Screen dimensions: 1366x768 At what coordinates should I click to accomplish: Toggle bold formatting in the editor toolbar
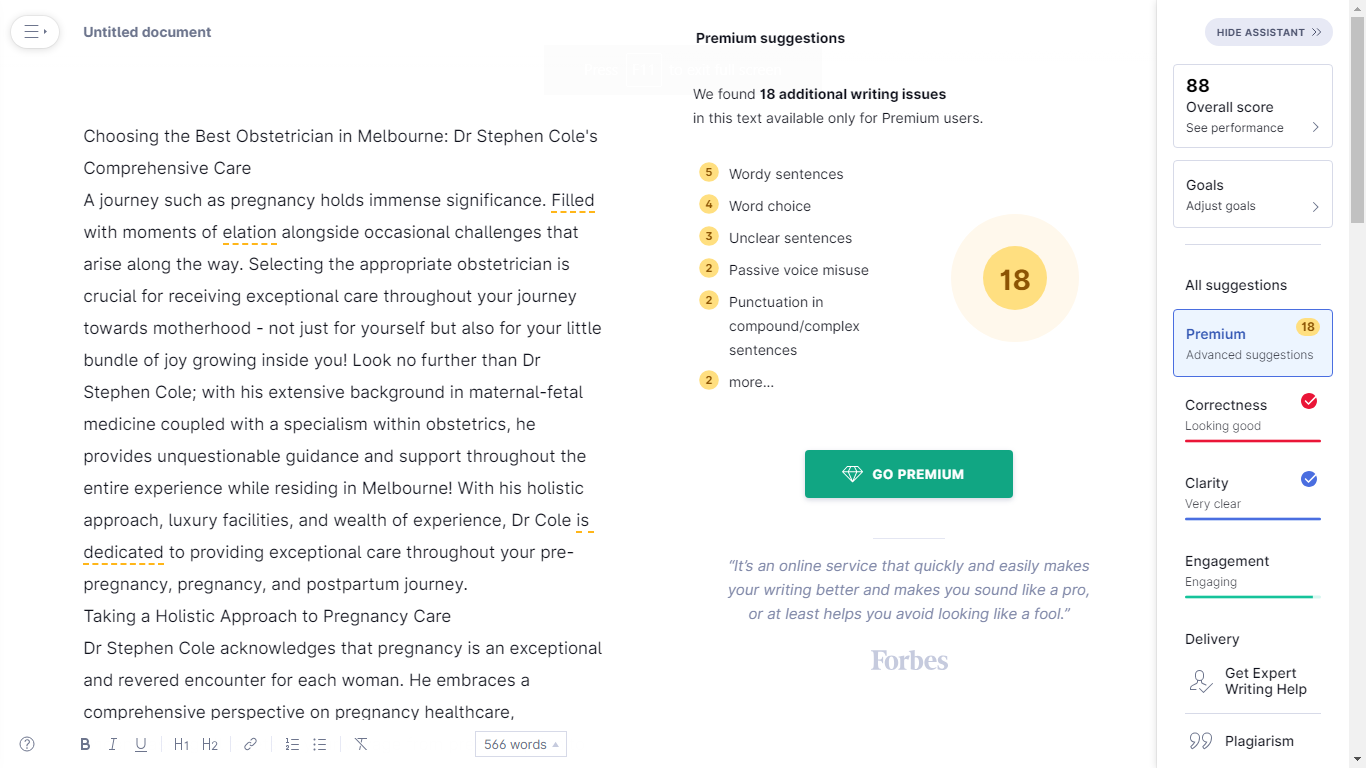click(85, 744)
